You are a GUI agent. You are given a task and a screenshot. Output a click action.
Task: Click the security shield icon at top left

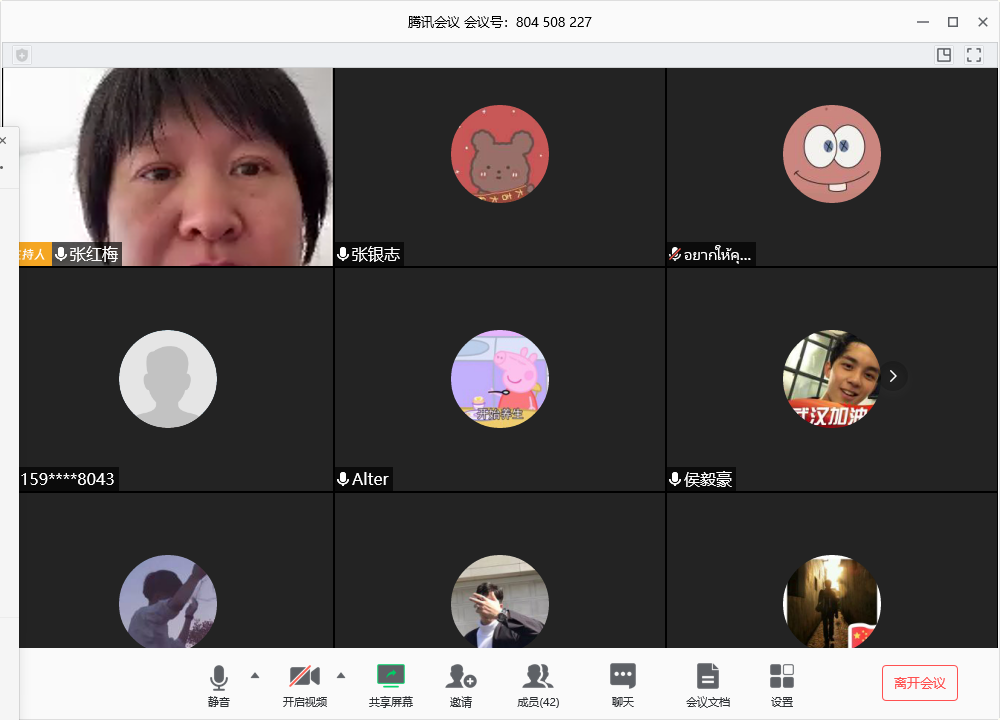[22, 55]
